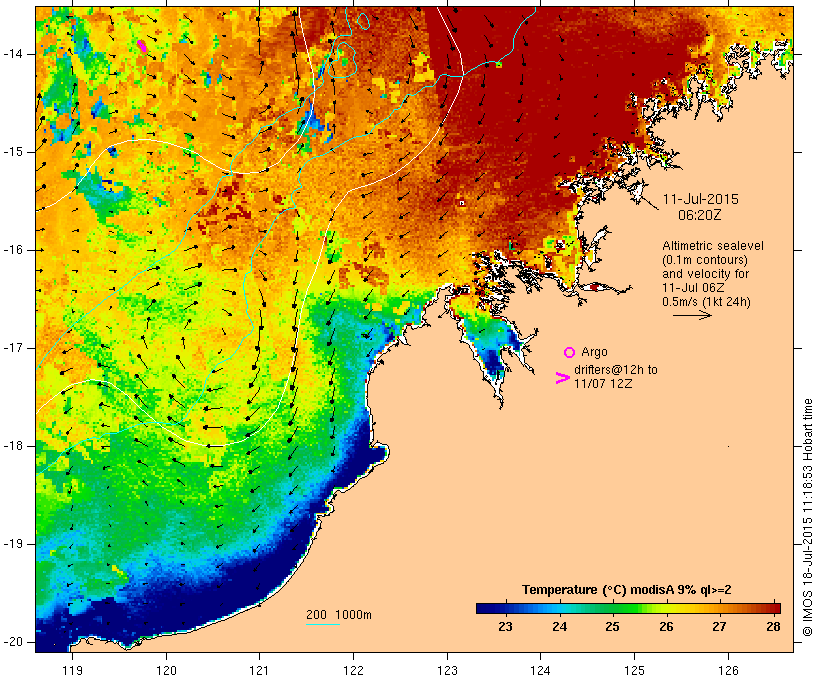Click latitude axis label -19
This screenshot has width=820, height=680.
point(12,544)
